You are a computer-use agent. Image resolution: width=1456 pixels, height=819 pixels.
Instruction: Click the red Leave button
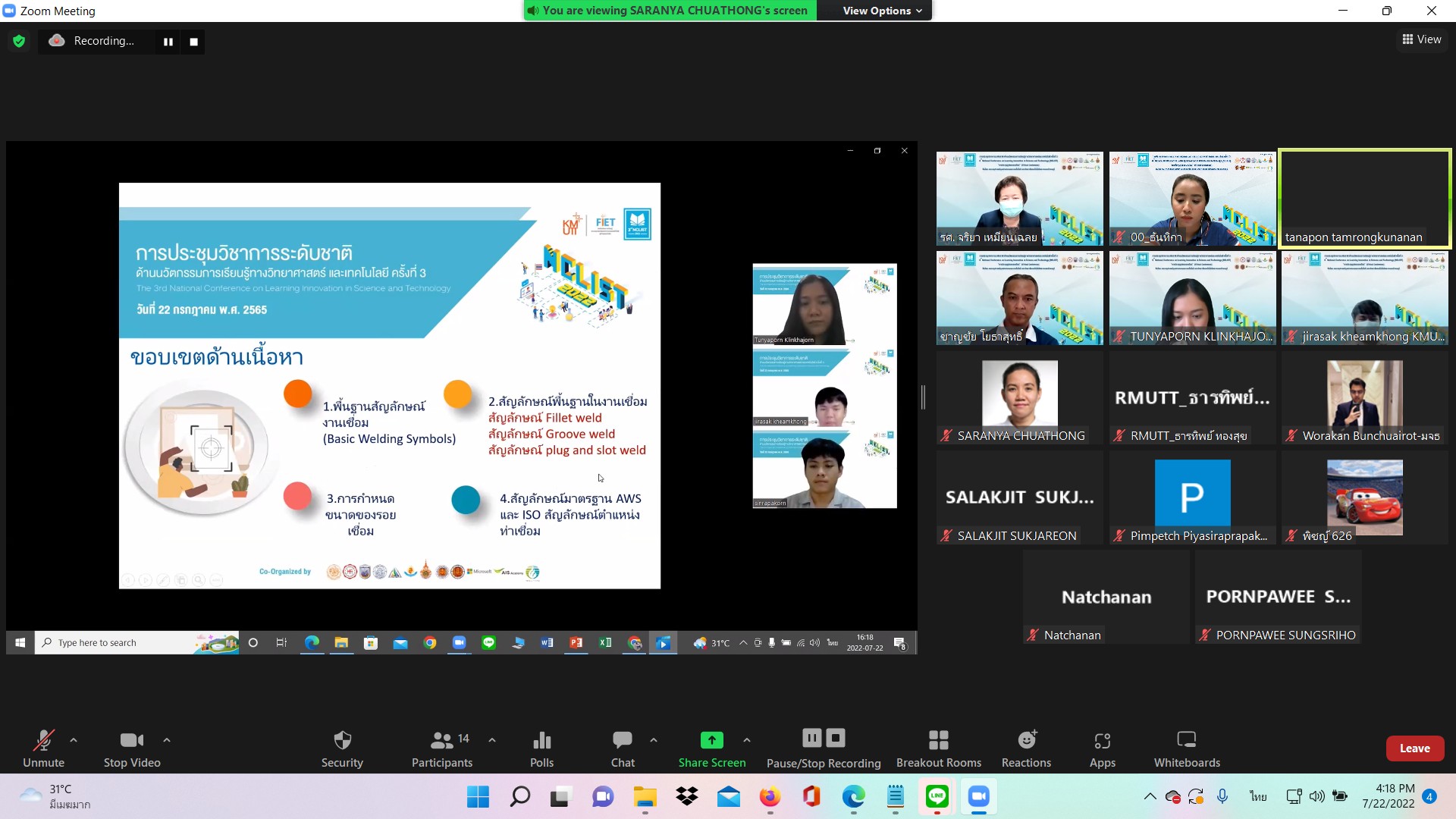point(1414,748)
